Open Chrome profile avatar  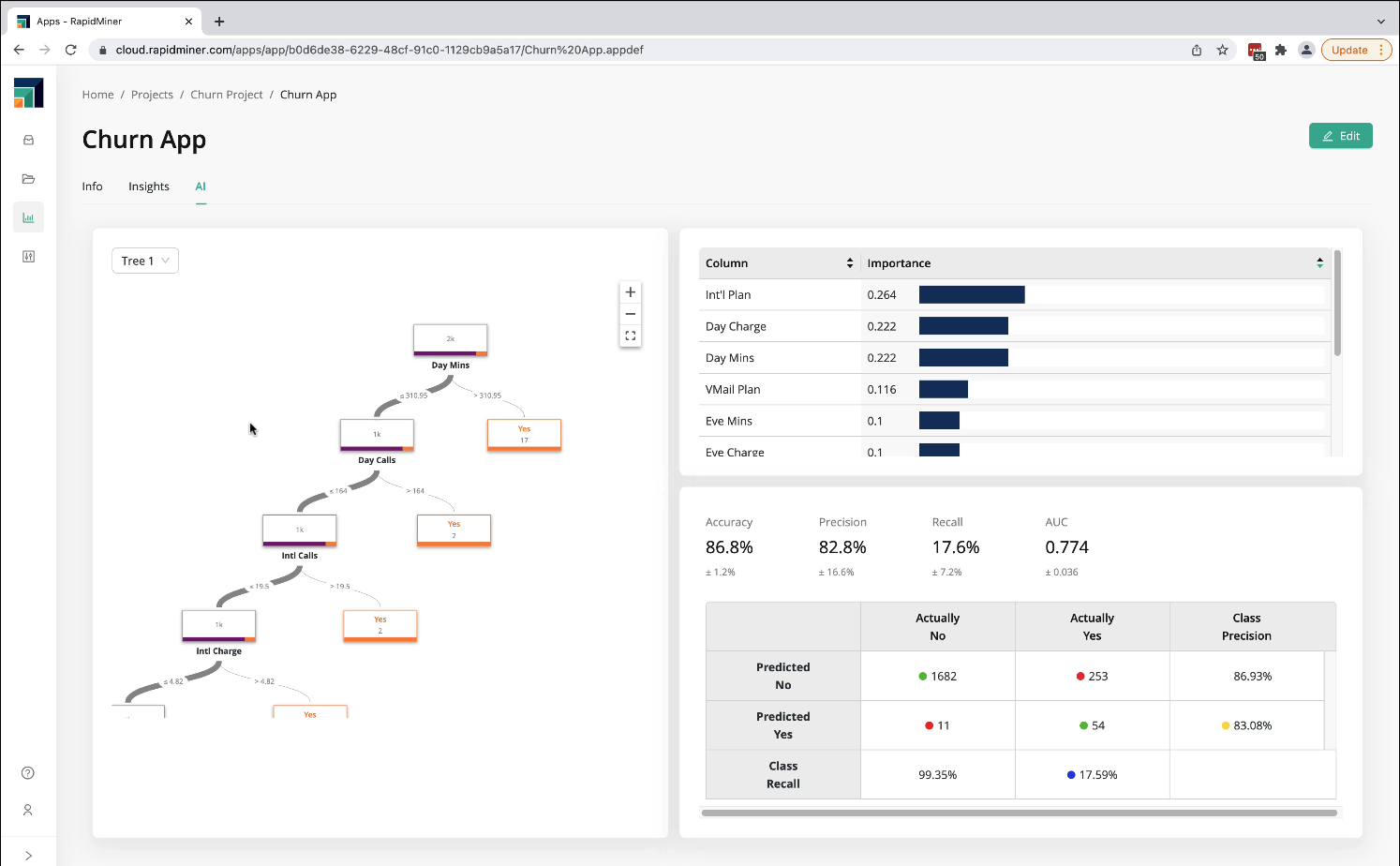[1306, 50]
